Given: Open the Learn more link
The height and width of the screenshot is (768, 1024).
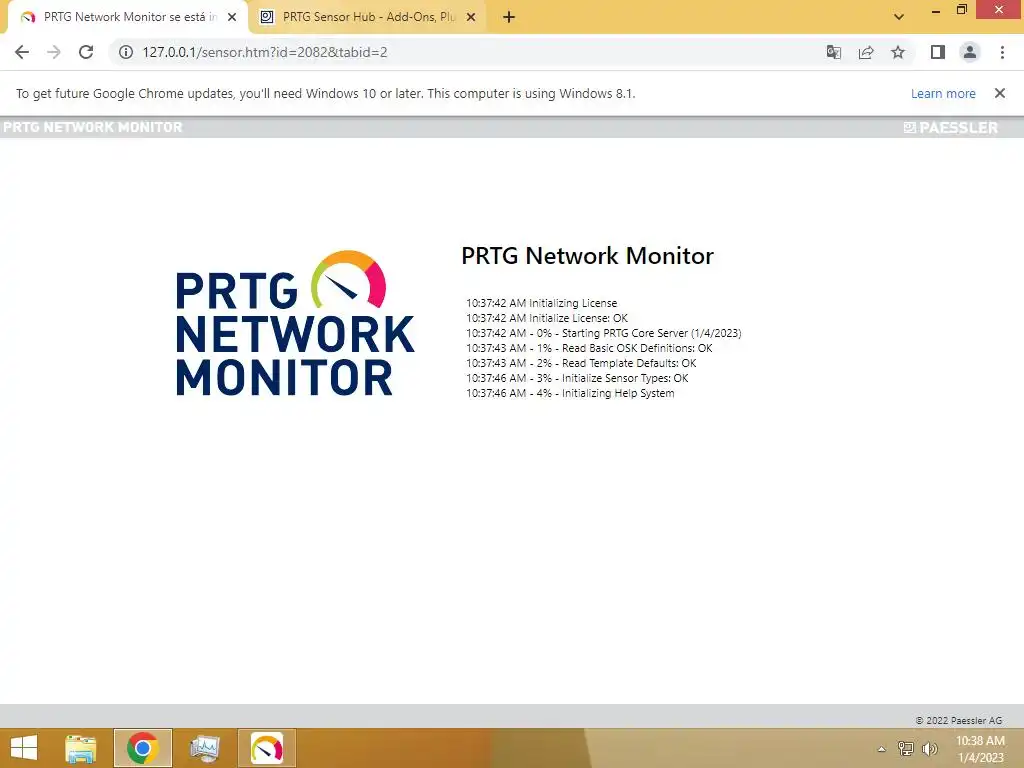Looking at the screenshot, I should [x=943, y=93].
